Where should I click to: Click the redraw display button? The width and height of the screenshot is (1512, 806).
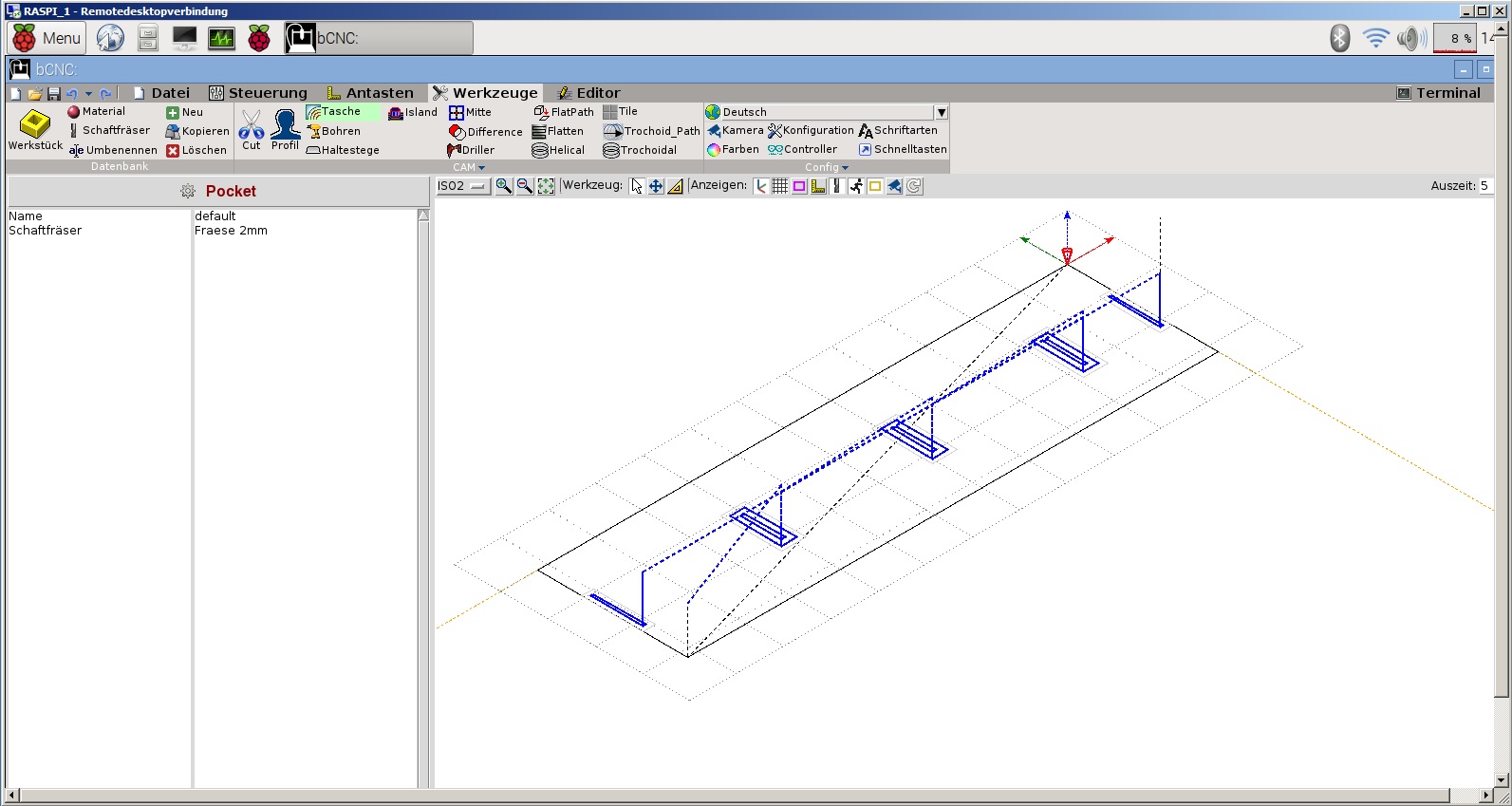[914, 186]
